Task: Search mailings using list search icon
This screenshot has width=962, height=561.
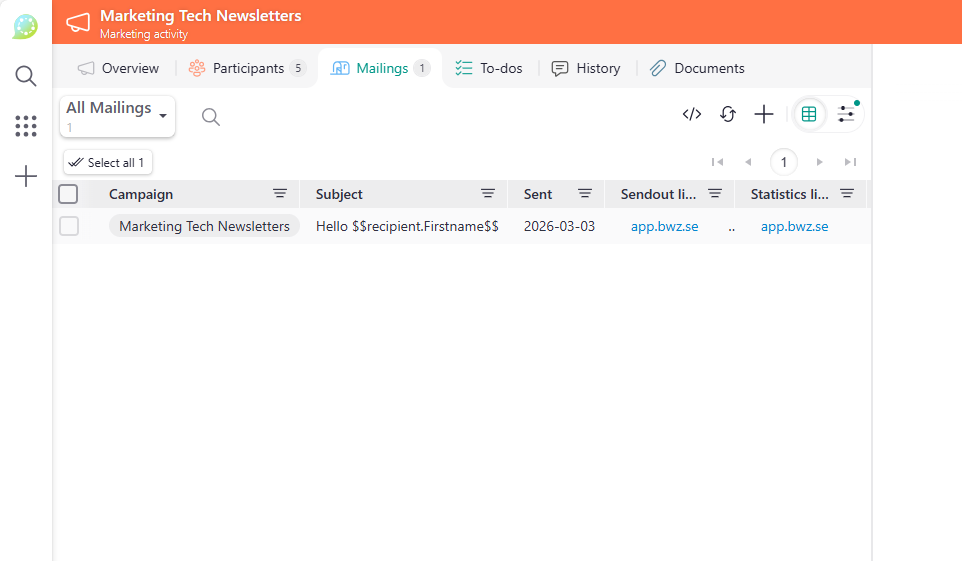Action: point(210,117)
